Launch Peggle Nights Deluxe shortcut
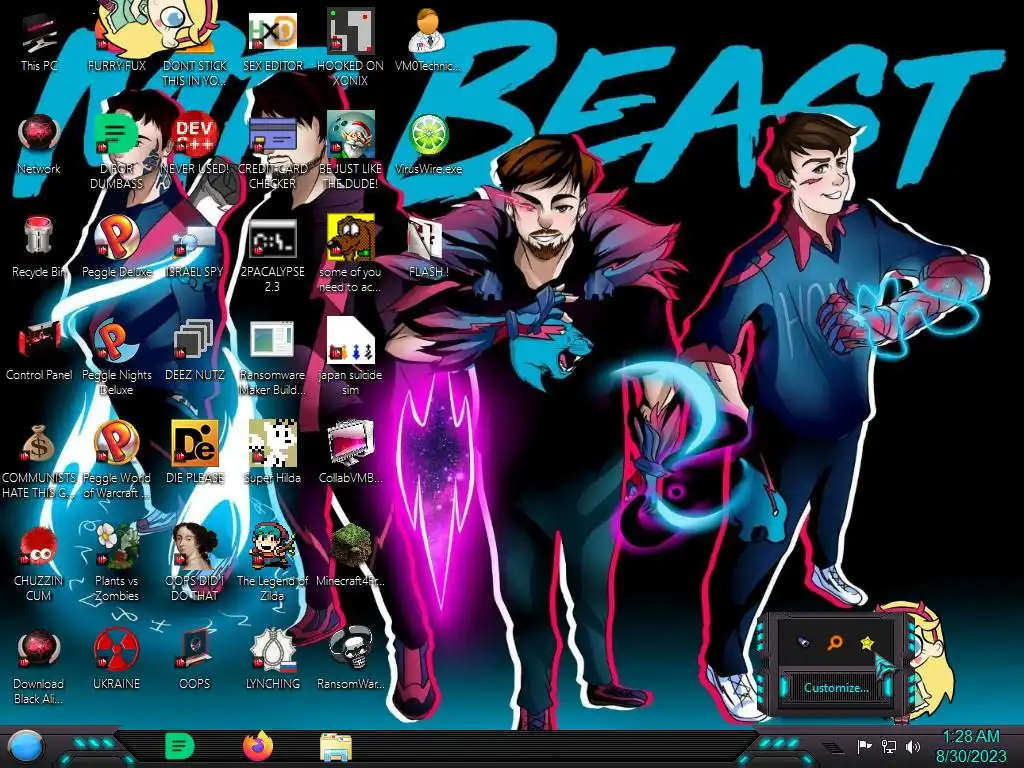1024x768 pixels. [116, 340]
